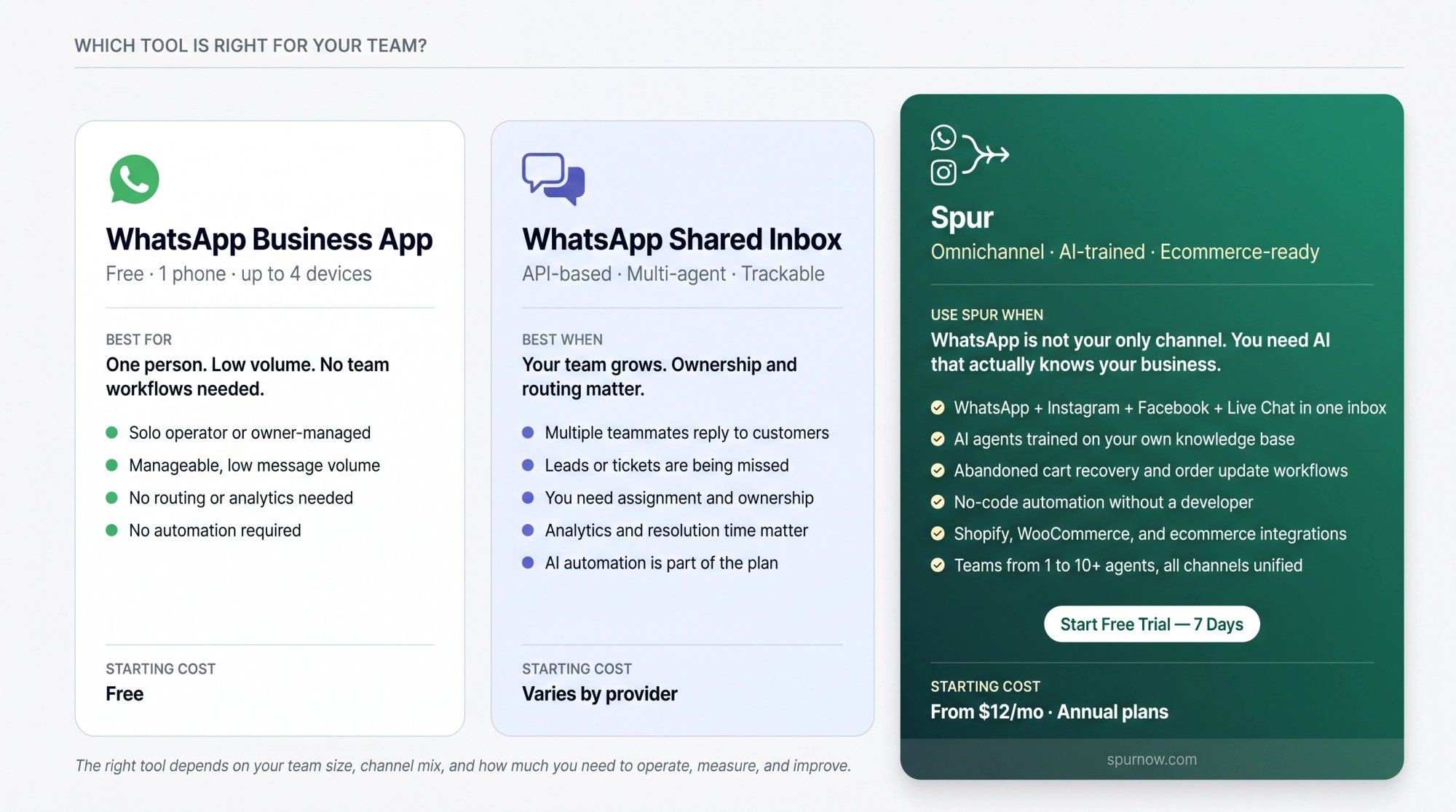Image resolution: width=1456 pixels, height=812 pixels.
Task: Click 'Leads or tickets are being missed' text
Action: [x=667, y=465]
